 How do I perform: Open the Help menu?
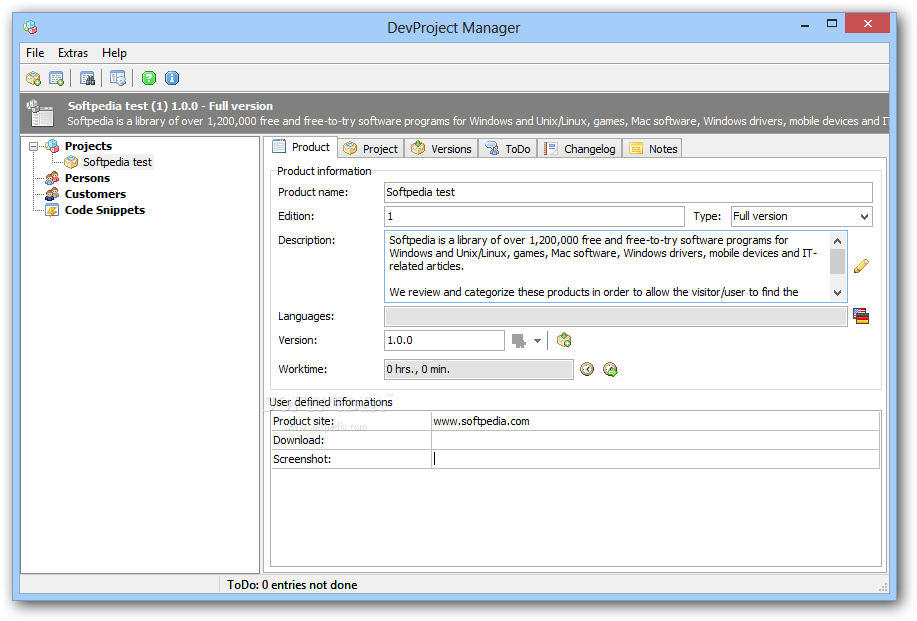pos(114,53)
